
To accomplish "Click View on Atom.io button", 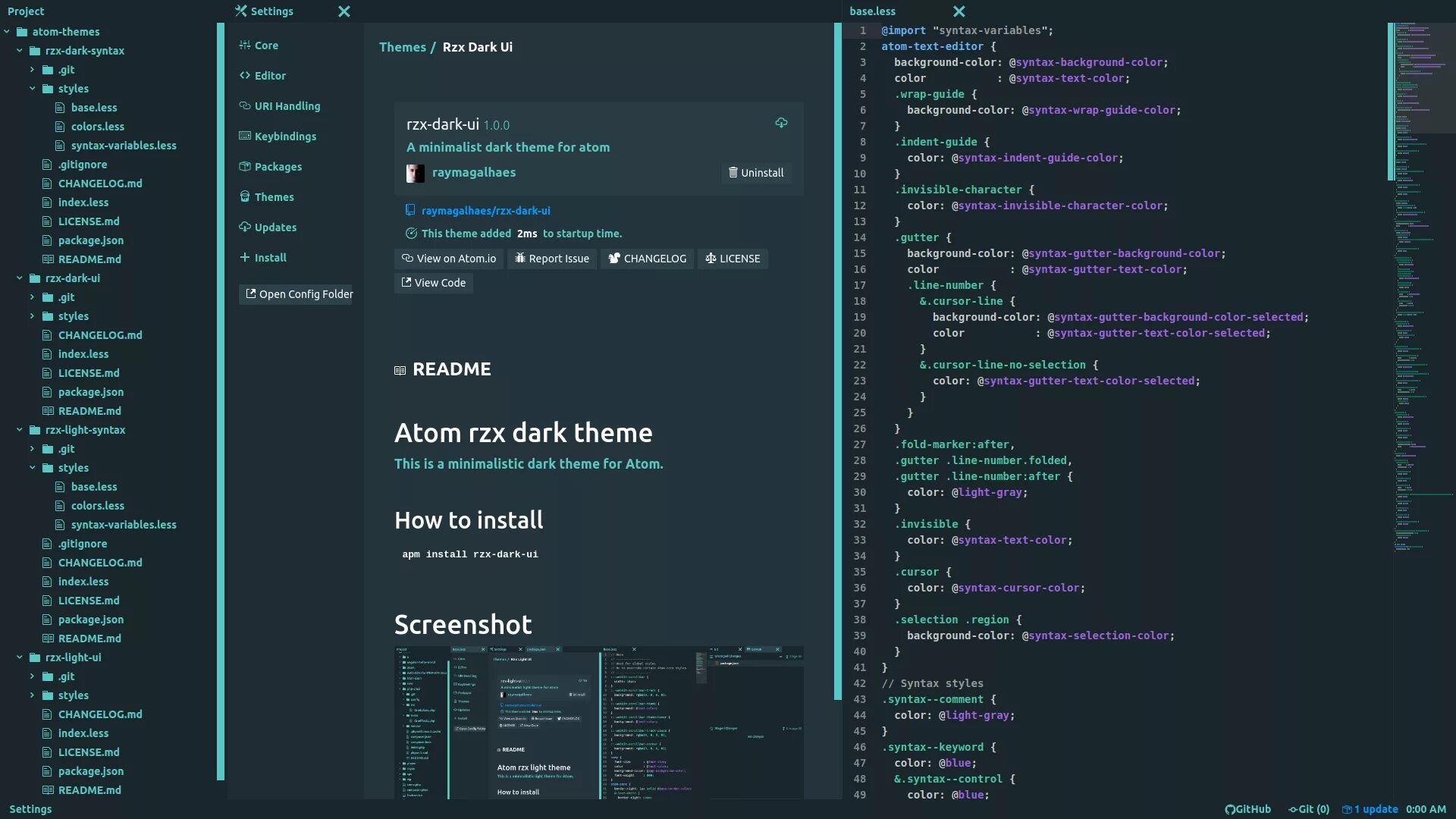I will pos(449,259).
